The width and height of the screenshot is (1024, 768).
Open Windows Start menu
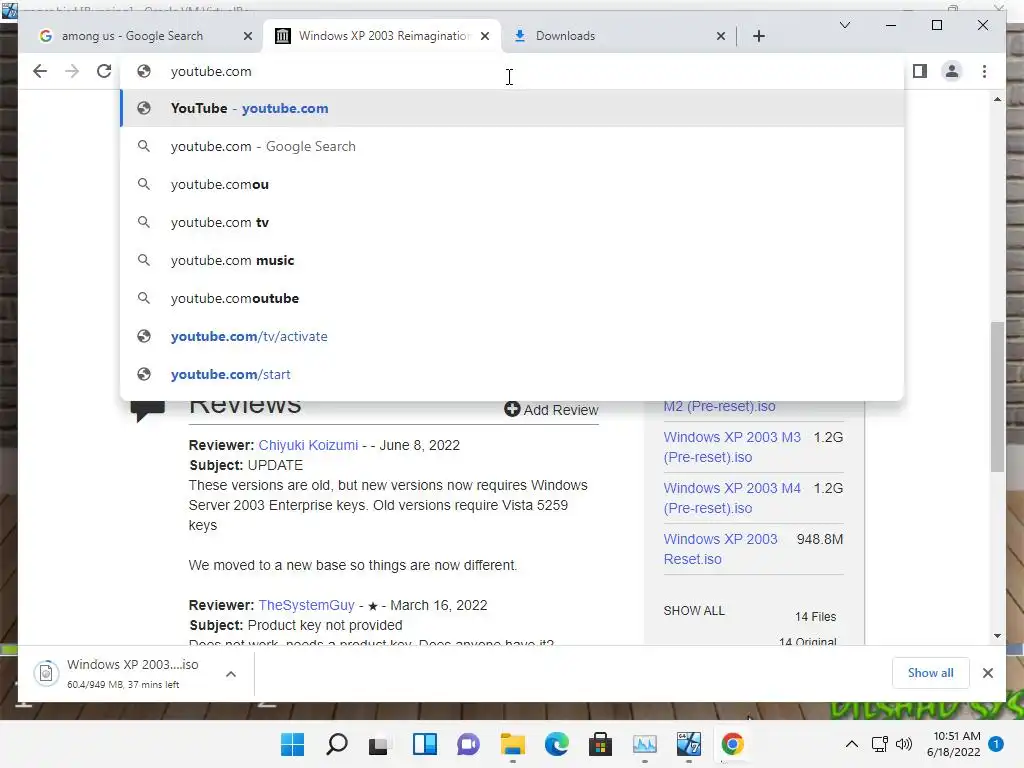[292, 744]
